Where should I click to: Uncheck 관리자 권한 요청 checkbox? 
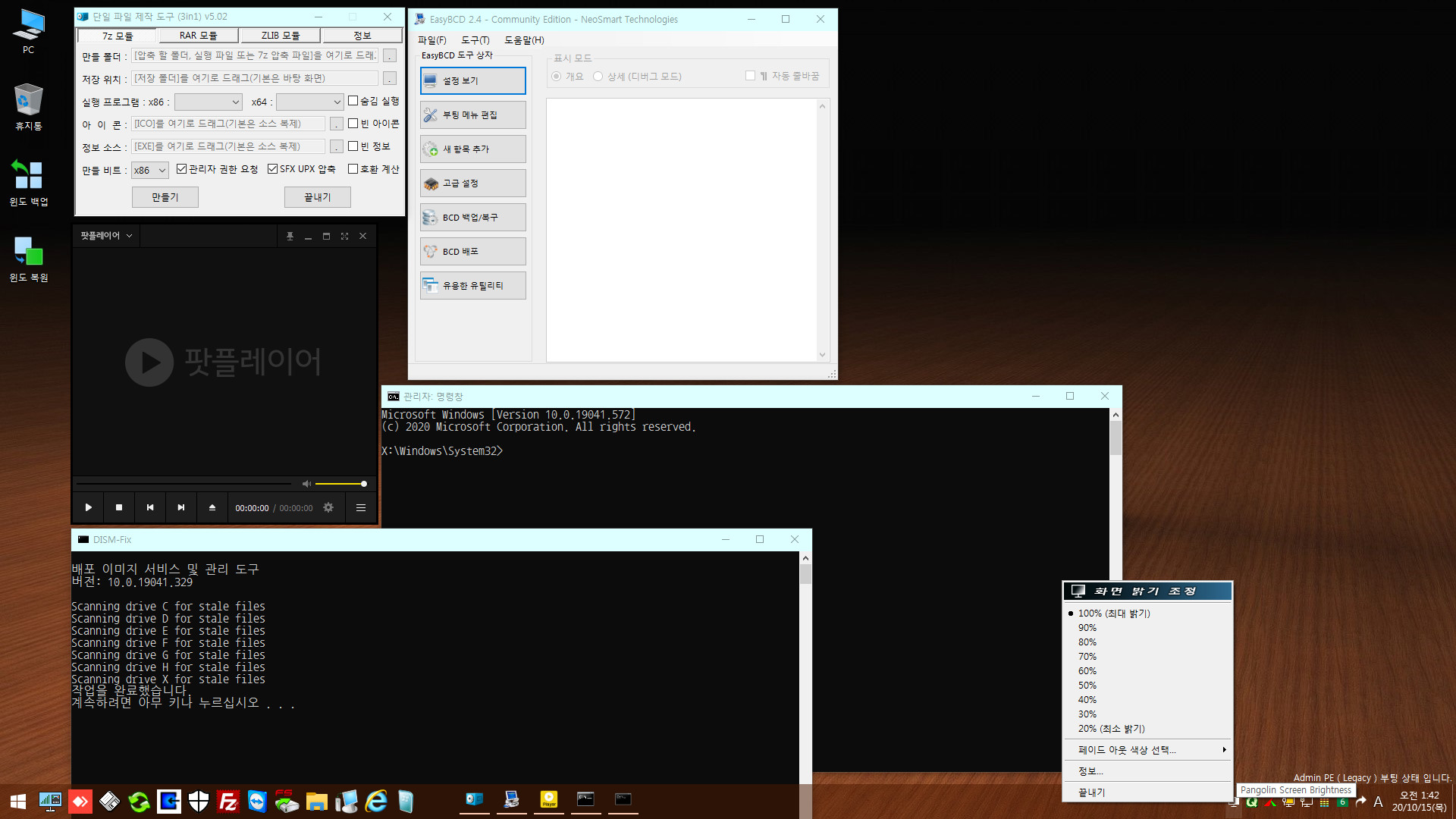[x=181, y=169]
